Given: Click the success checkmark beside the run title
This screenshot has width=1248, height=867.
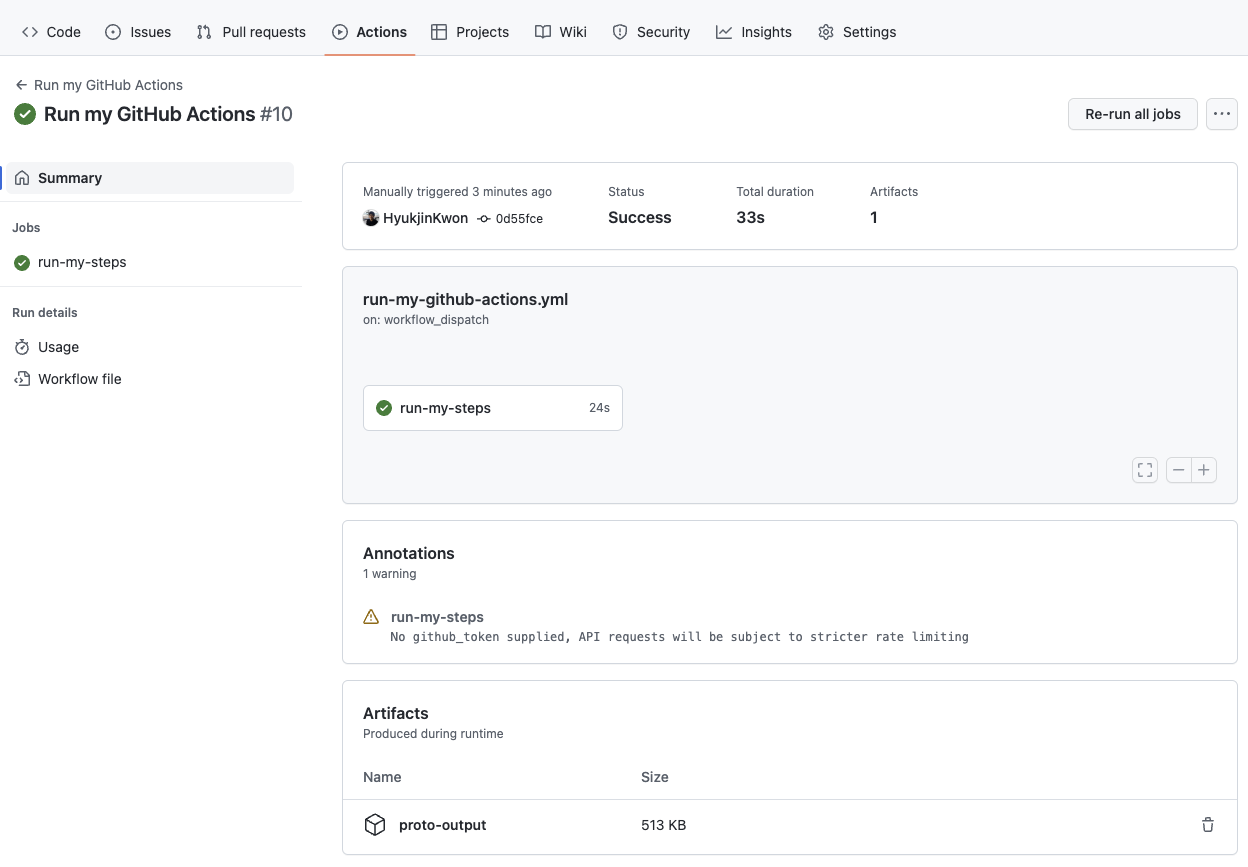Looking at the screenshot, I should pyautogui.click(x=25, y=114).
